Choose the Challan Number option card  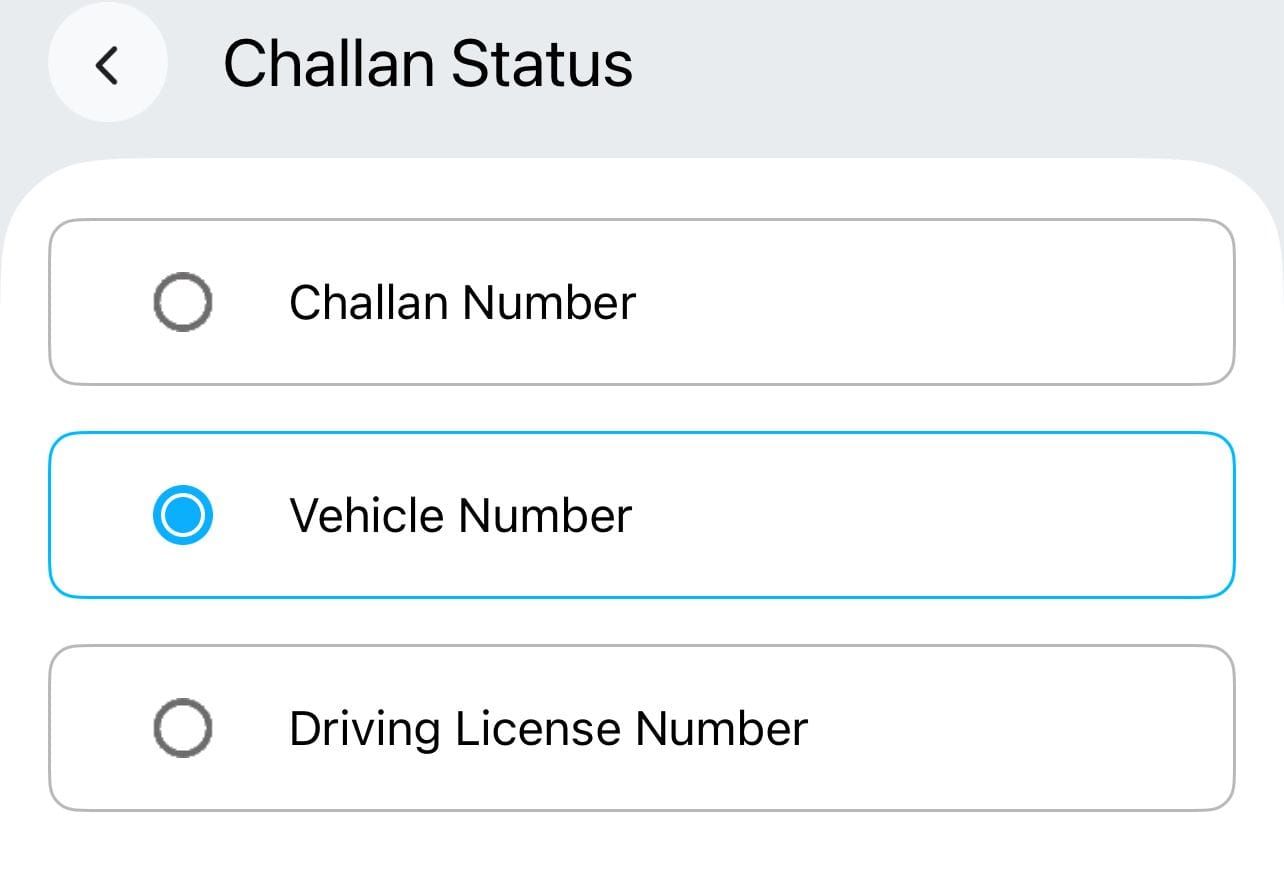(x=640, y=301)
